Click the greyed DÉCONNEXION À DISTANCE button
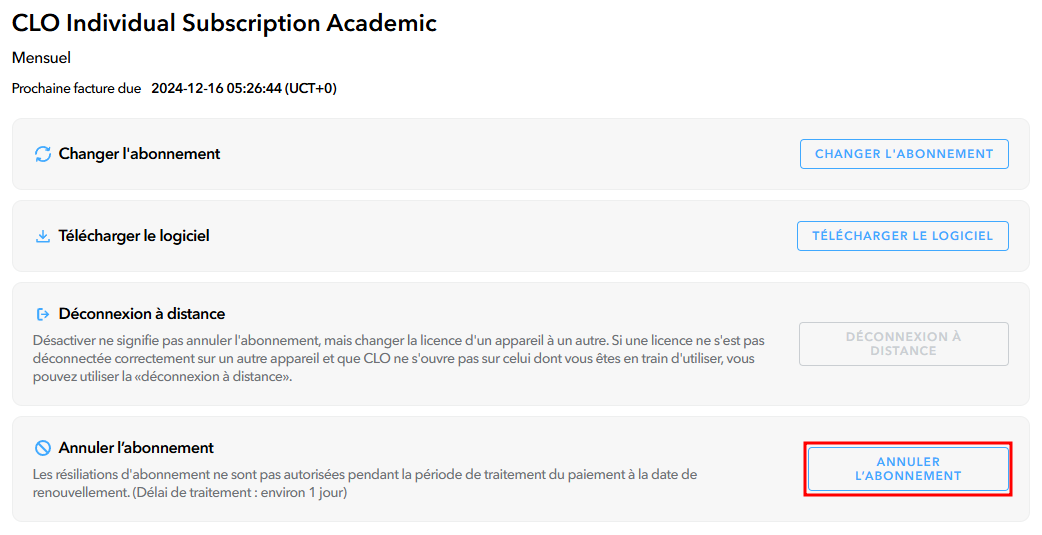1042x535 pixels. [904, 344]
